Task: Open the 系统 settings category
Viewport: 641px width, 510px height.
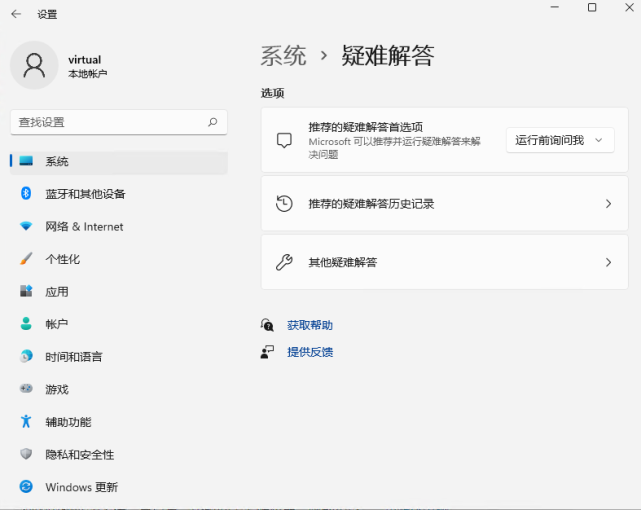Action: (119, 161)
